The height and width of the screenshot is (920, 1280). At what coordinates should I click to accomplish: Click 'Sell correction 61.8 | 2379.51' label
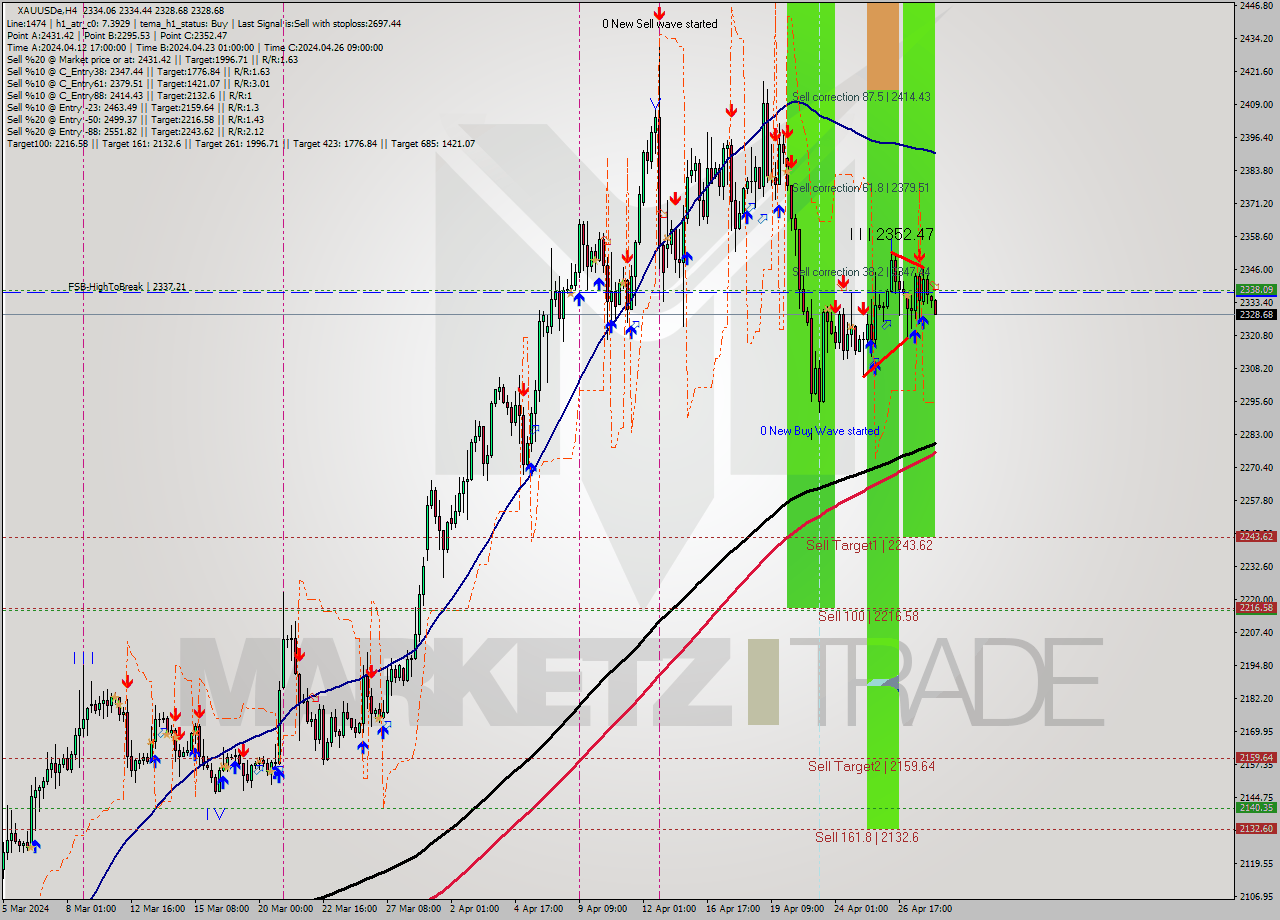[x=861, y=188]
